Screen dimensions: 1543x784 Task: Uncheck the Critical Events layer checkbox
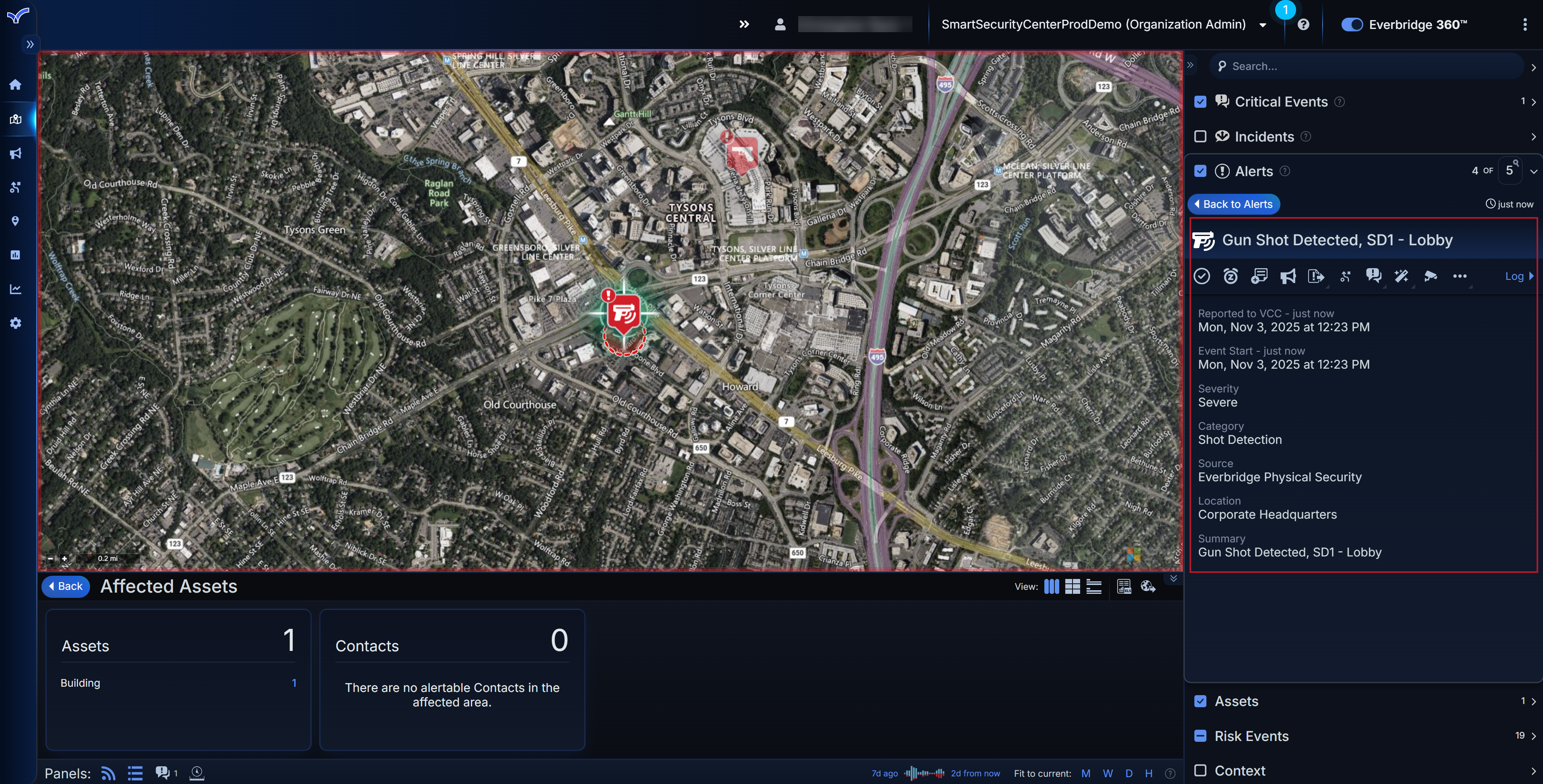click(1200, 102)
